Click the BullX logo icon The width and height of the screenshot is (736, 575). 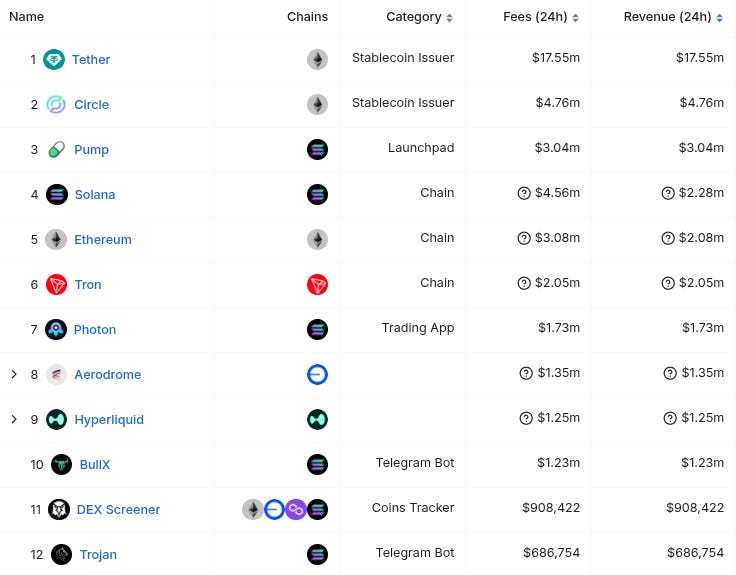tap(61, 465)
